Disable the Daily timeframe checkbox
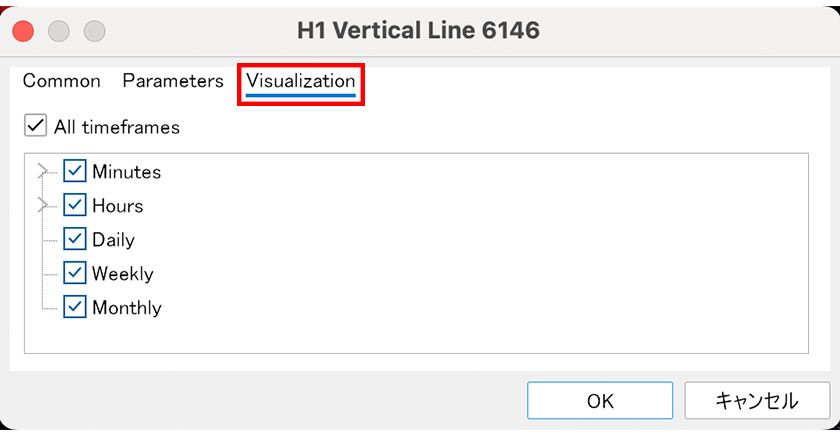This screenshot has width=840, height=436. pyautogui.click(x=75, y=240)
